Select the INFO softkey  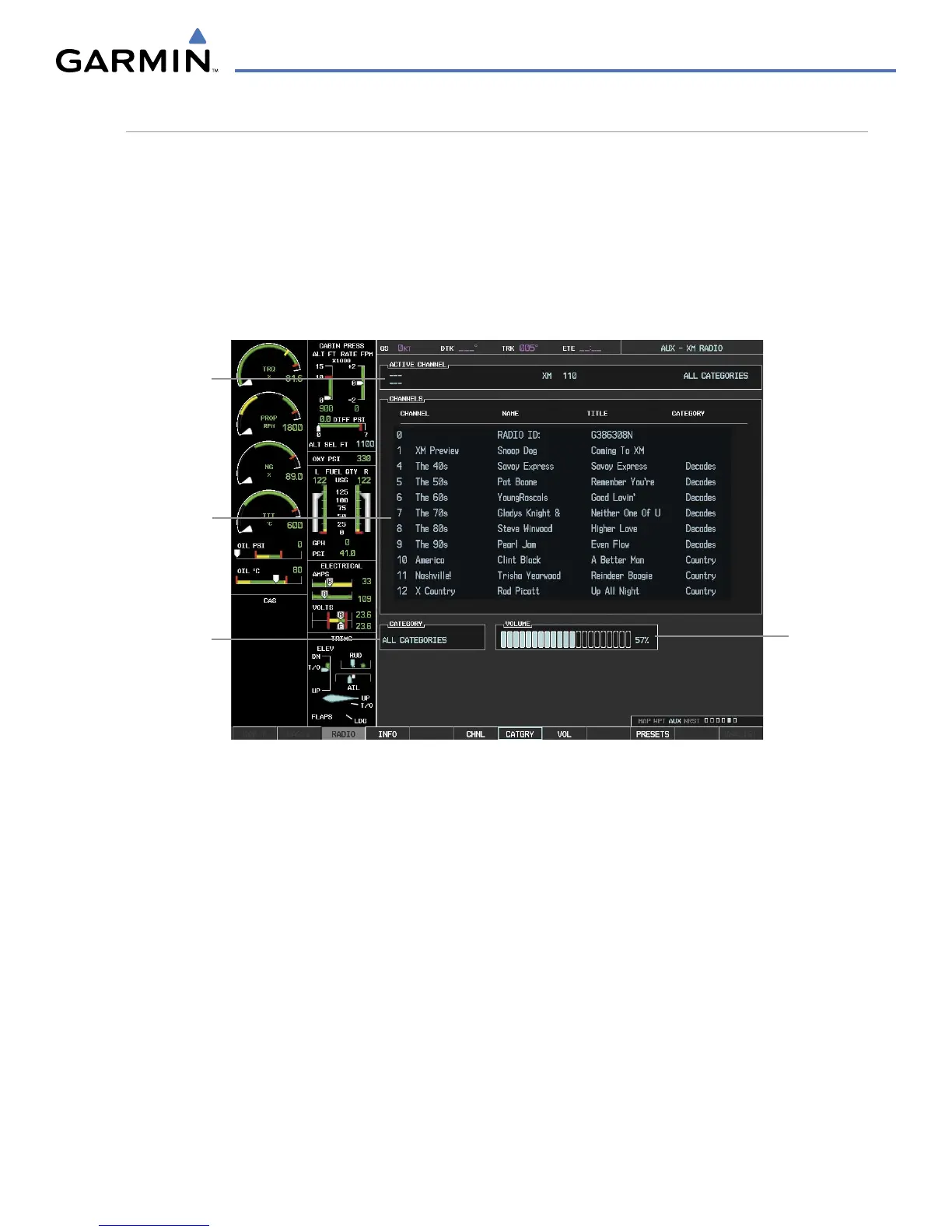click(x=387, y=734)
